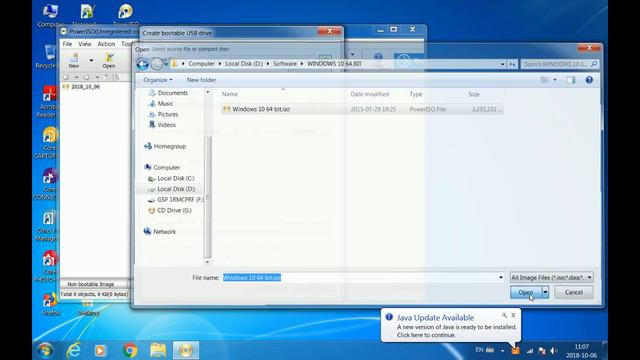Image resolution: width=640 pixels, height=360 pixels.
Task: Go back using the back arrow
Action: coord(142,64)
